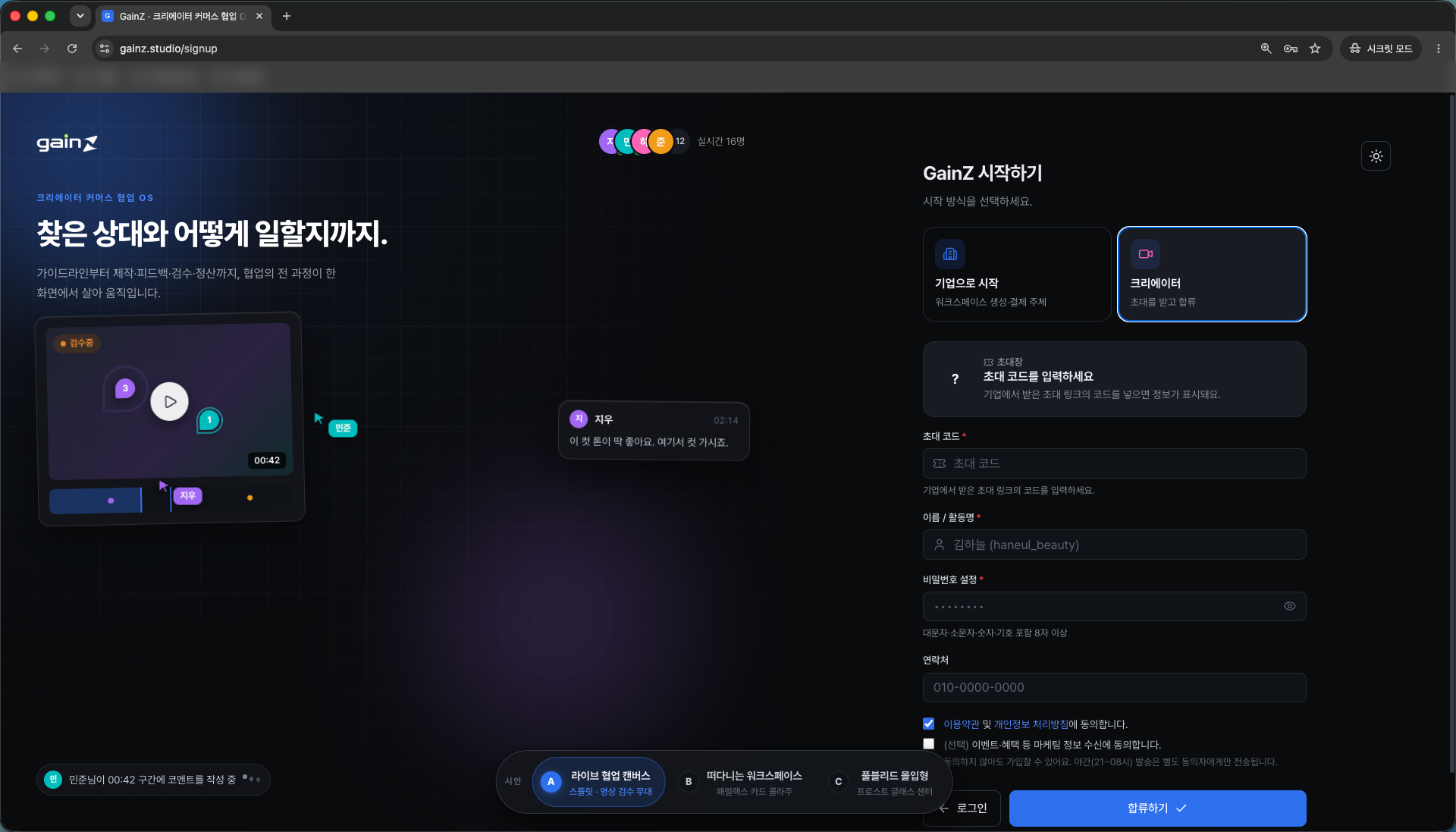Screen dimensions: 1456x832
Task: Open the 이용약관 terms link
Action: point(961,724)
